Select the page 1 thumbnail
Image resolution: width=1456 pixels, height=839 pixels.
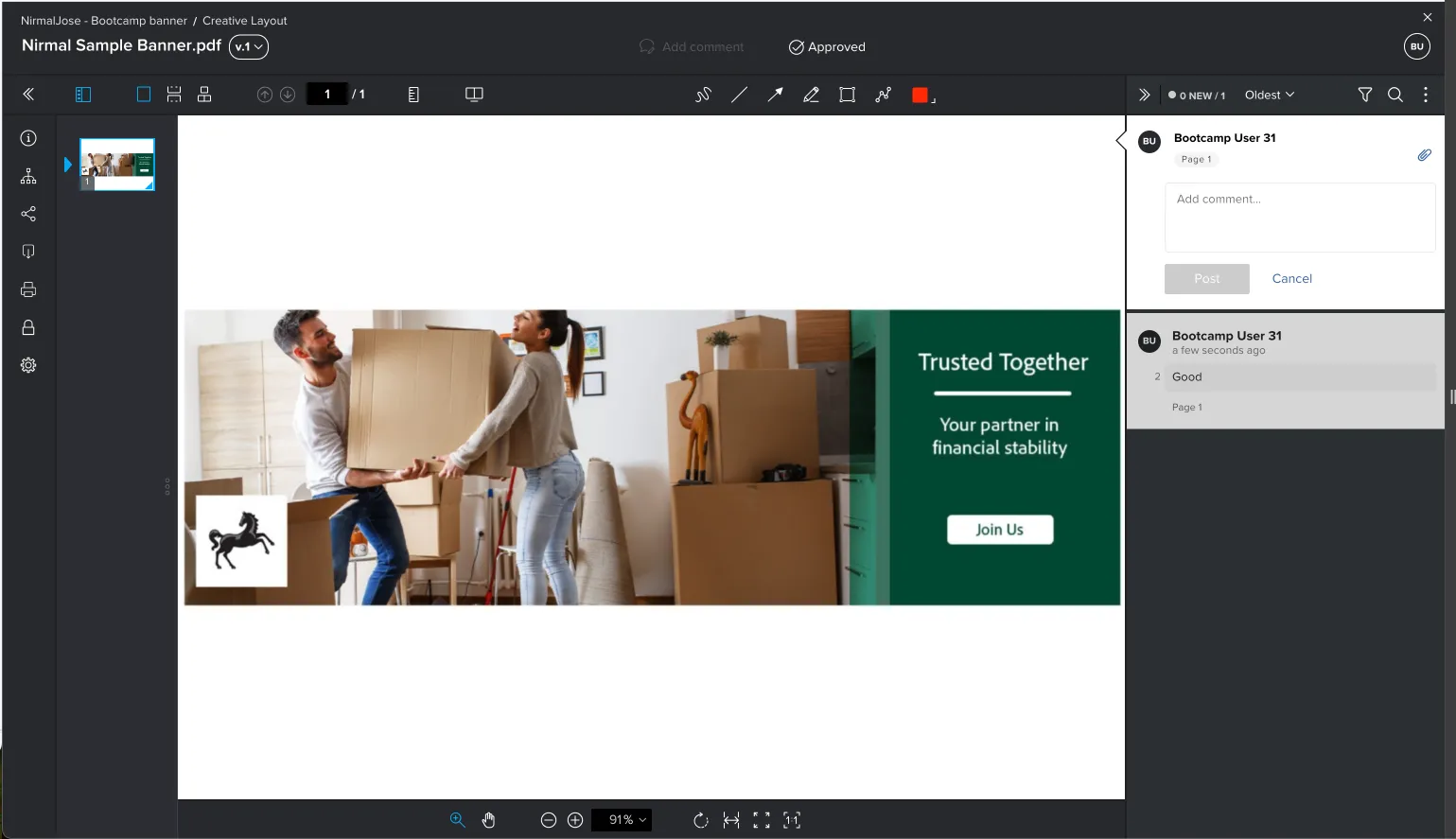tap(117, 165)
